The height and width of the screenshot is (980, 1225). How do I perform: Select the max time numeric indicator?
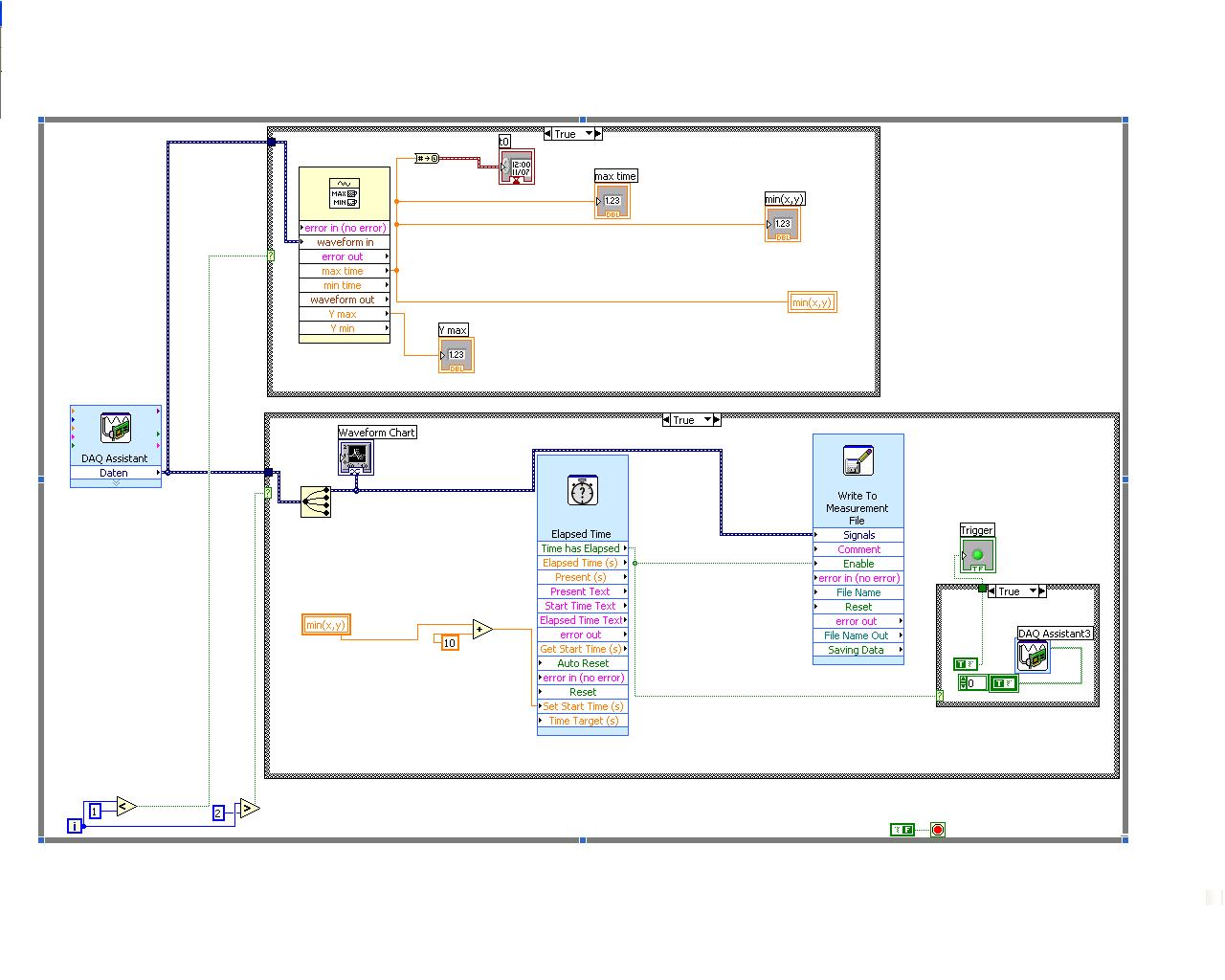(x=612, y=201)
